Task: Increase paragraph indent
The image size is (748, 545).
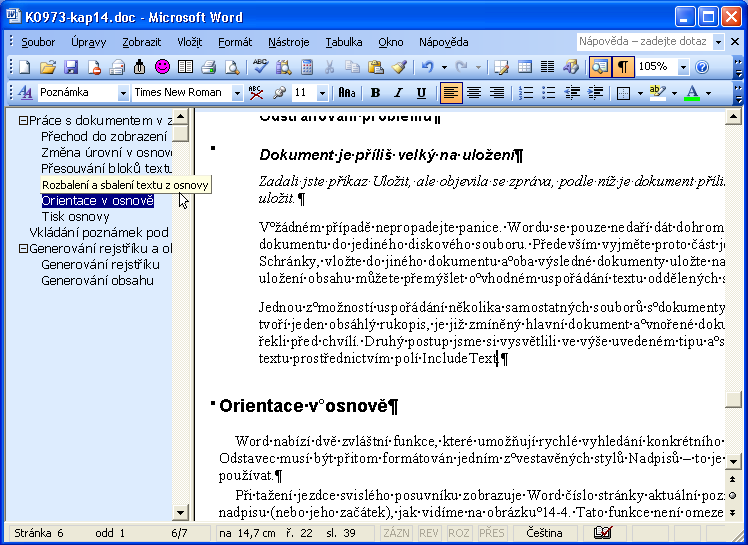Action: pos(595,93)
